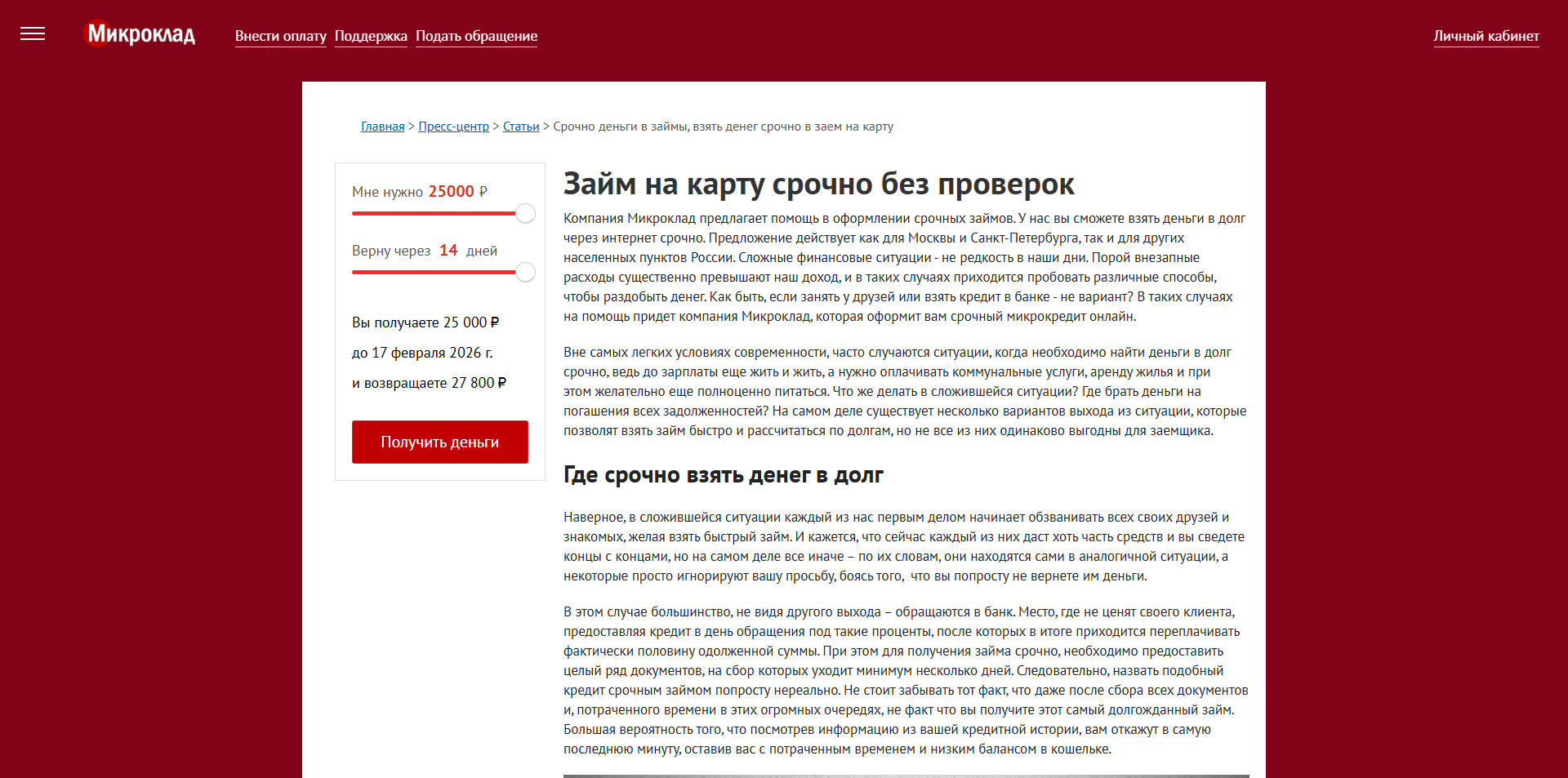Image resolution: width=1568 pixels, height=778 pixels.
Task: Open the Внести оплату menu link
Action: [x=280, y=36]
